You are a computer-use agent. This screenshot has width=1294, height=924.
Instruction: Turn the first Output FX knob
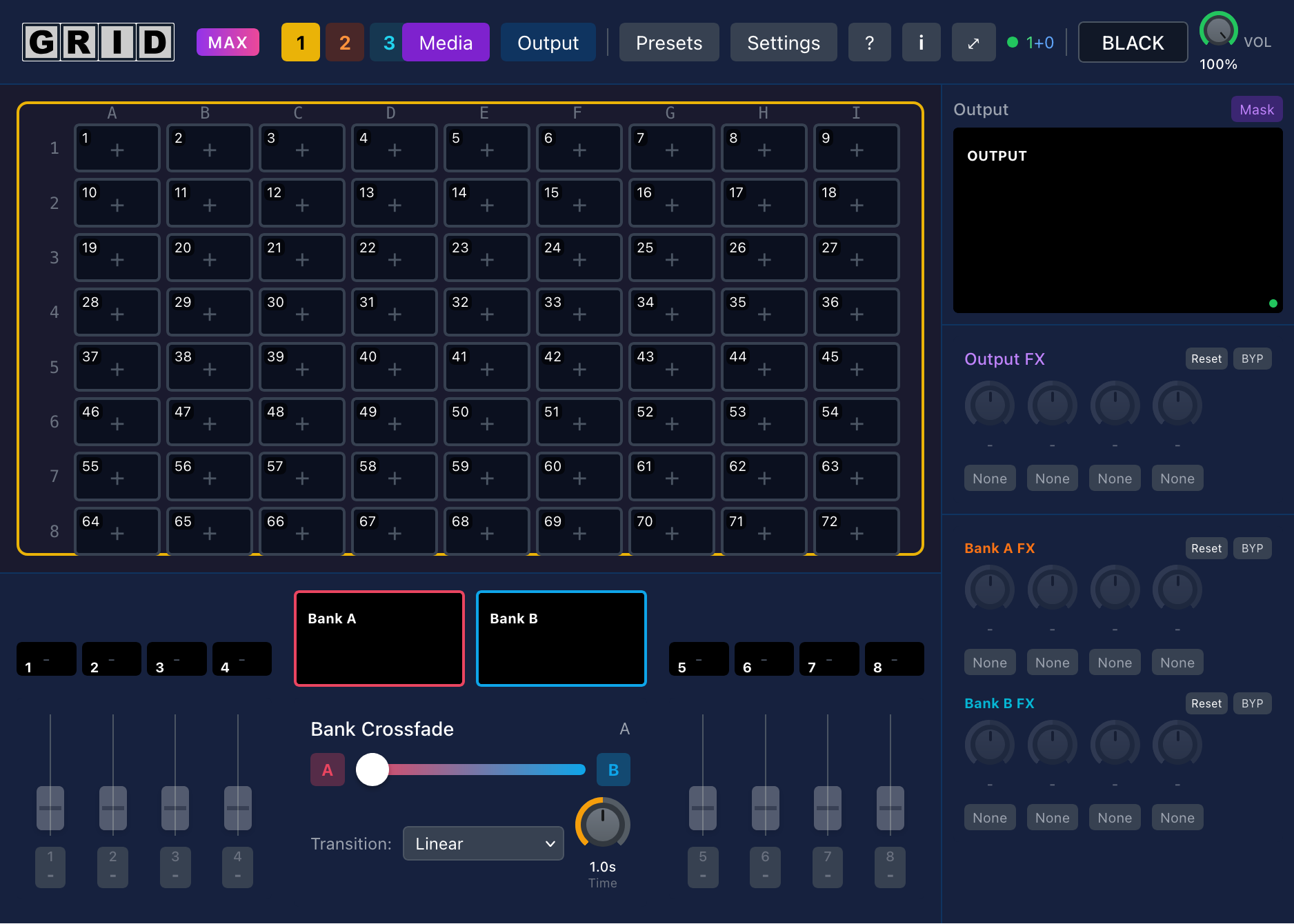pyautogui.click(x=990, y=405)
